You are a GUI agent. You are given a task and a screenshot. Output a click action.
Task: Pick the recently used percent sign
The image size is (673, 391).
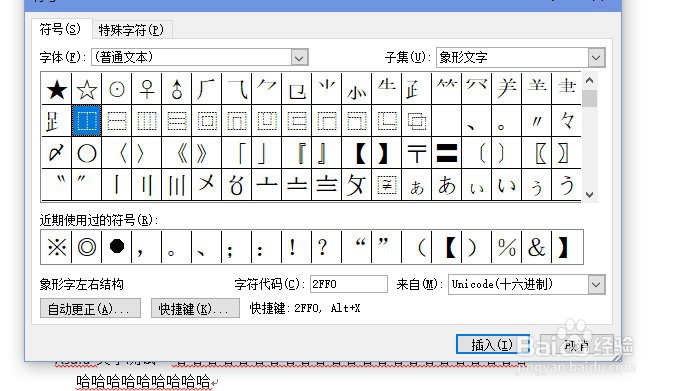tap(507, 247)
